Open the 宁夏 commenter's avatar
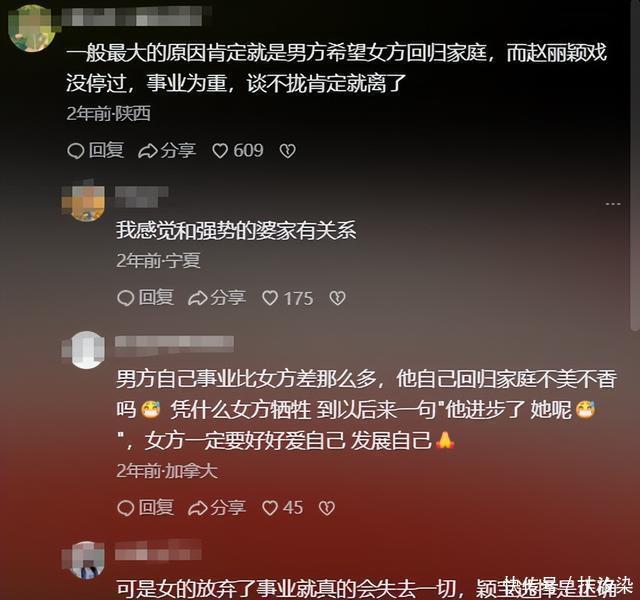Image resolution: width=640 pixels, height=600 pixels. tap(85, 202)
